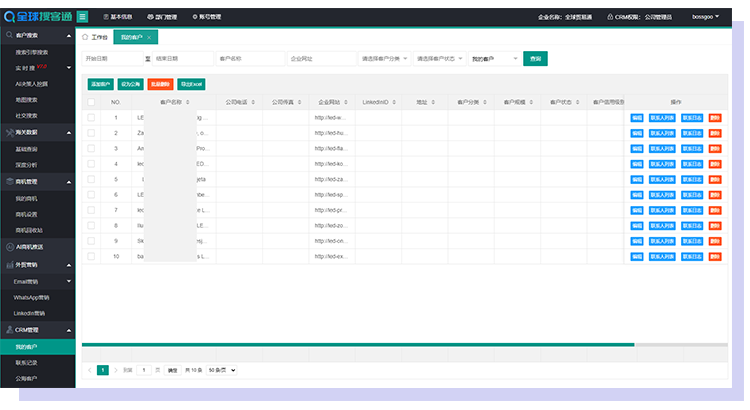Close the 我的客户 tab with its X
Screen dimensions: 750x410
[149, 37]
